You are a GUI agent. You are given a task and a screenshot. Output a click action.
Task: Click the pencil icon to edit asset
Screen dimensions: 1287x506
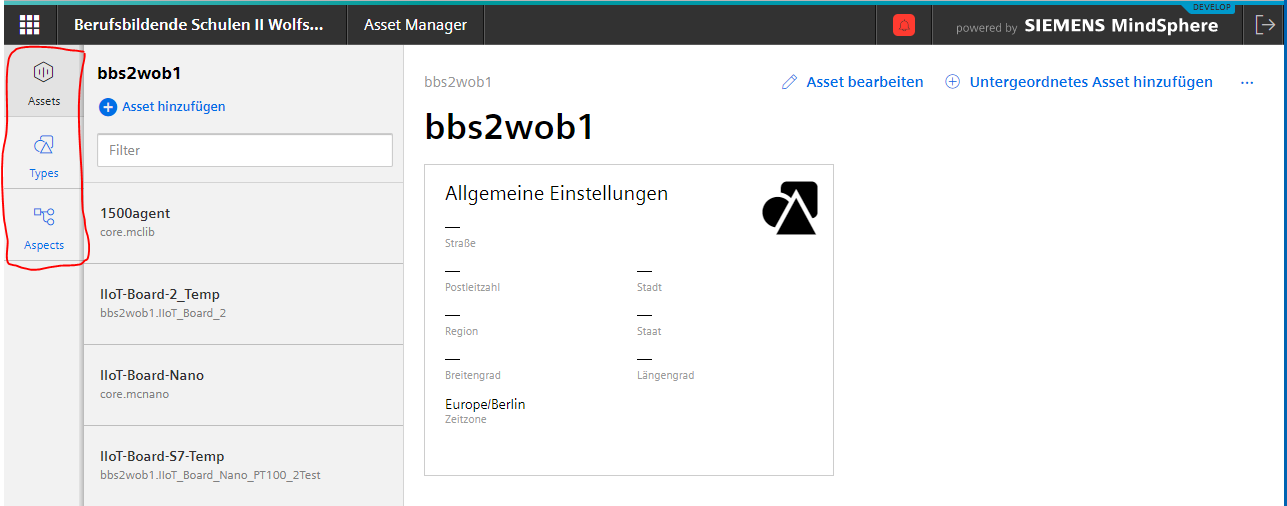790,82
